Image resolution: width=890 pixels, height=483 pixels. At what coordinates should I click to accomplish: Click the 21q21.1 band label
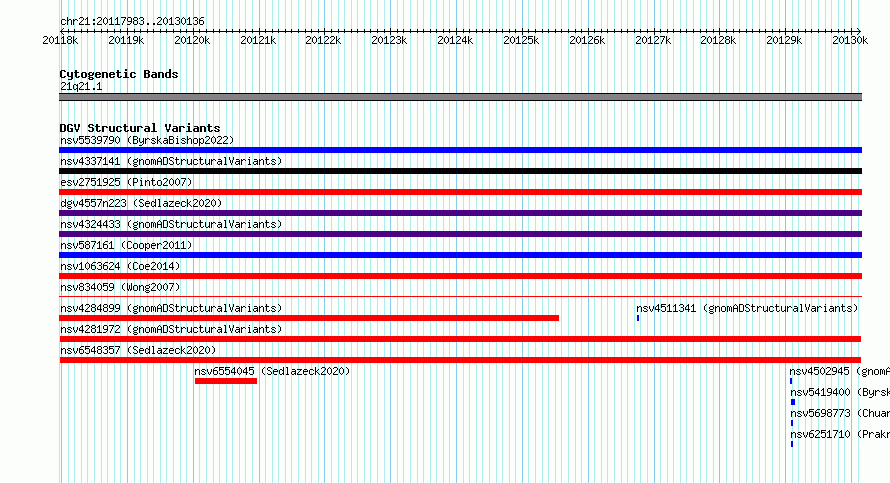point(81,86)
